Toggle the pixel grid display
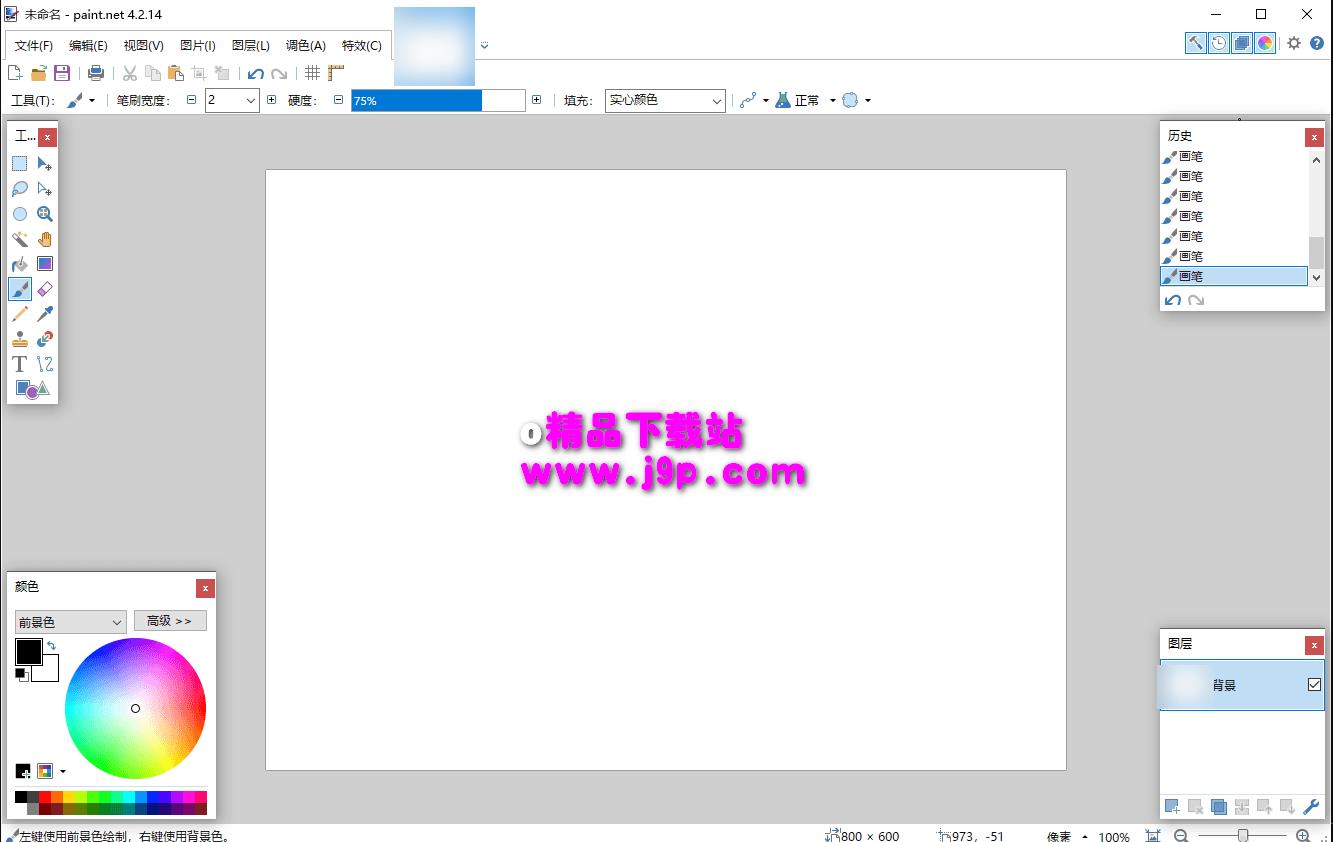1333x842 pixels. click(x=313, y=73)
